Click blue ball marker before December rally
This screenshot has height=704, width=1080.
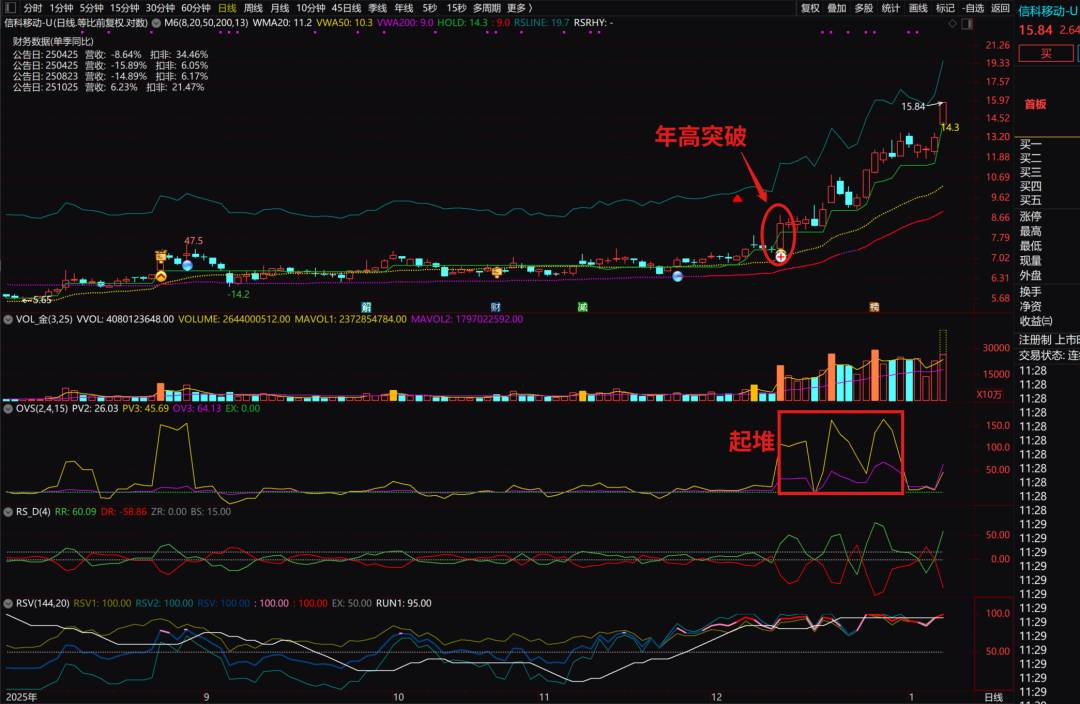(678, 276)
